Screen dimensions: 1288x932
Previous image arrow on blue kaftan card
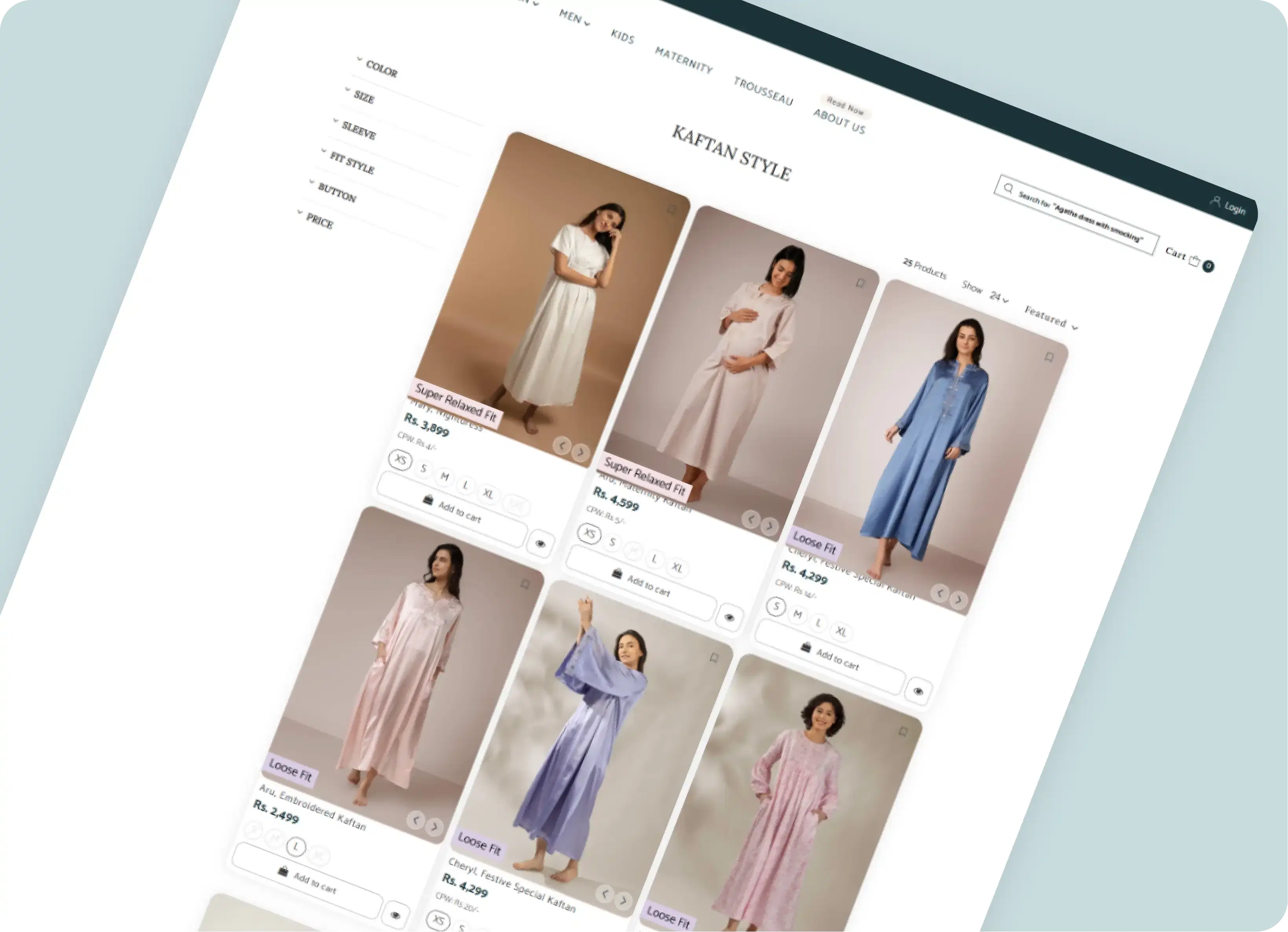940,593
